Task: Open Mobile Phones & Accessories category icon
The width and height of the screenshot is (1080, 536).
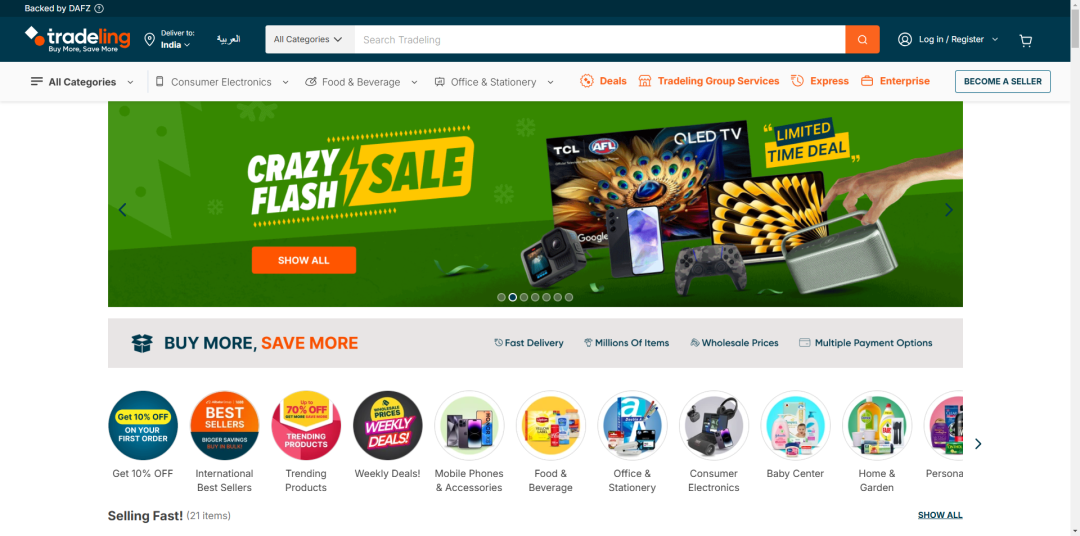Action: click(x=469, y=425)
